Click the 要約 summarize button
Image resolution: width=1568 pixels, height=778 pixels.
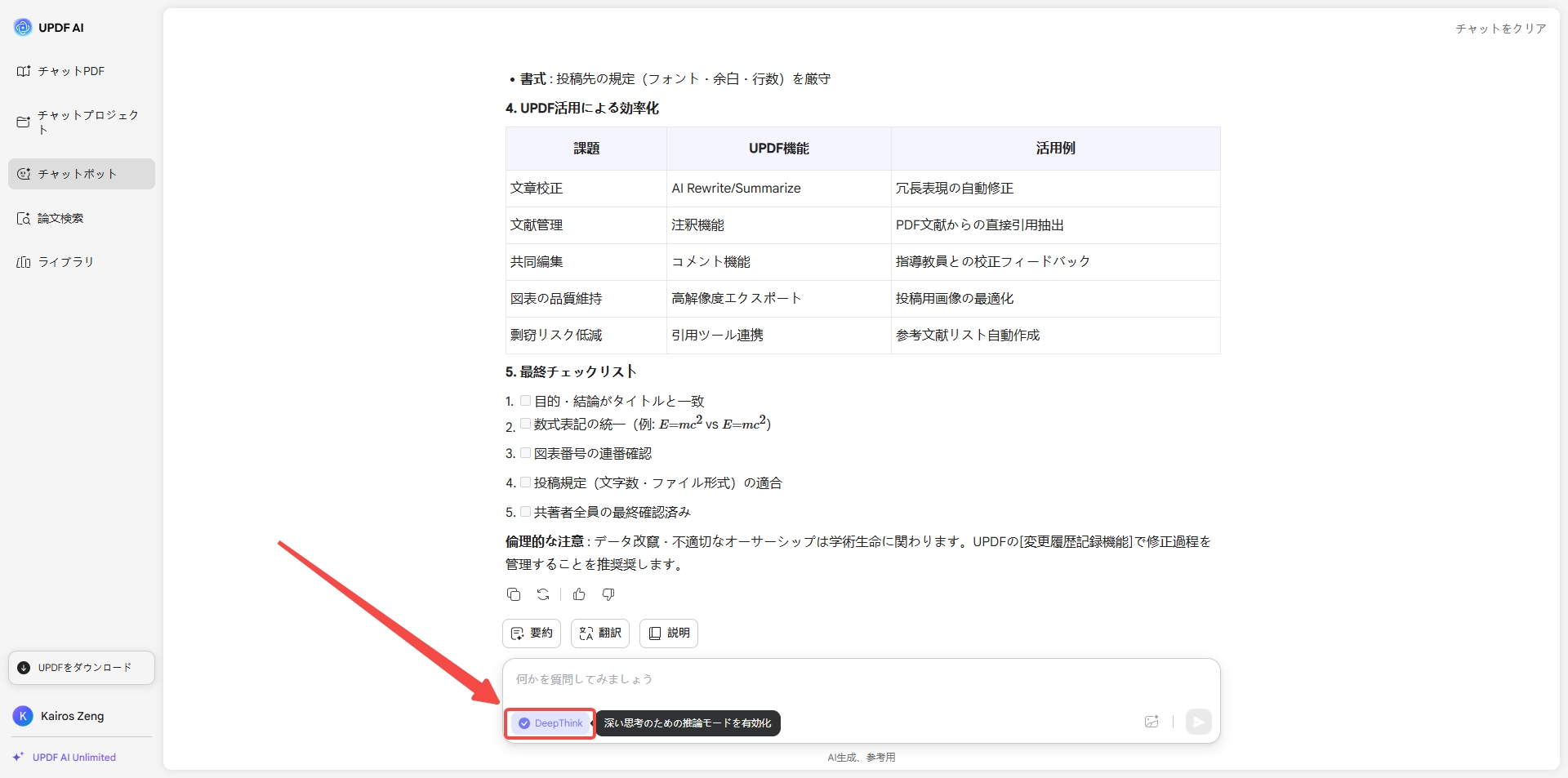coord(532,633)
